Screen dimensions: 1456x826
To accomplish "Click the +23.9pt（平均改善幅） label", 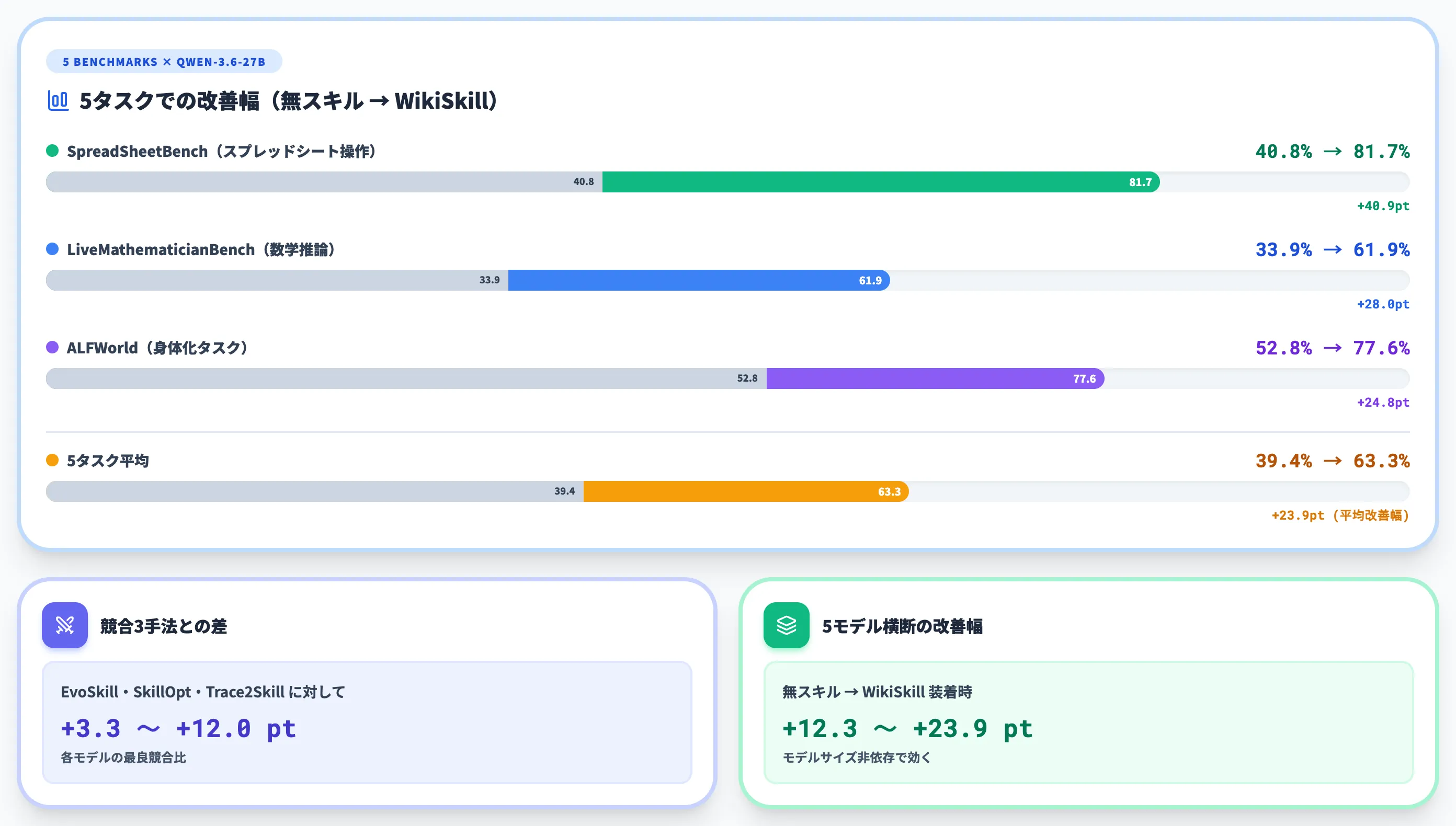I will point(1340,515).
